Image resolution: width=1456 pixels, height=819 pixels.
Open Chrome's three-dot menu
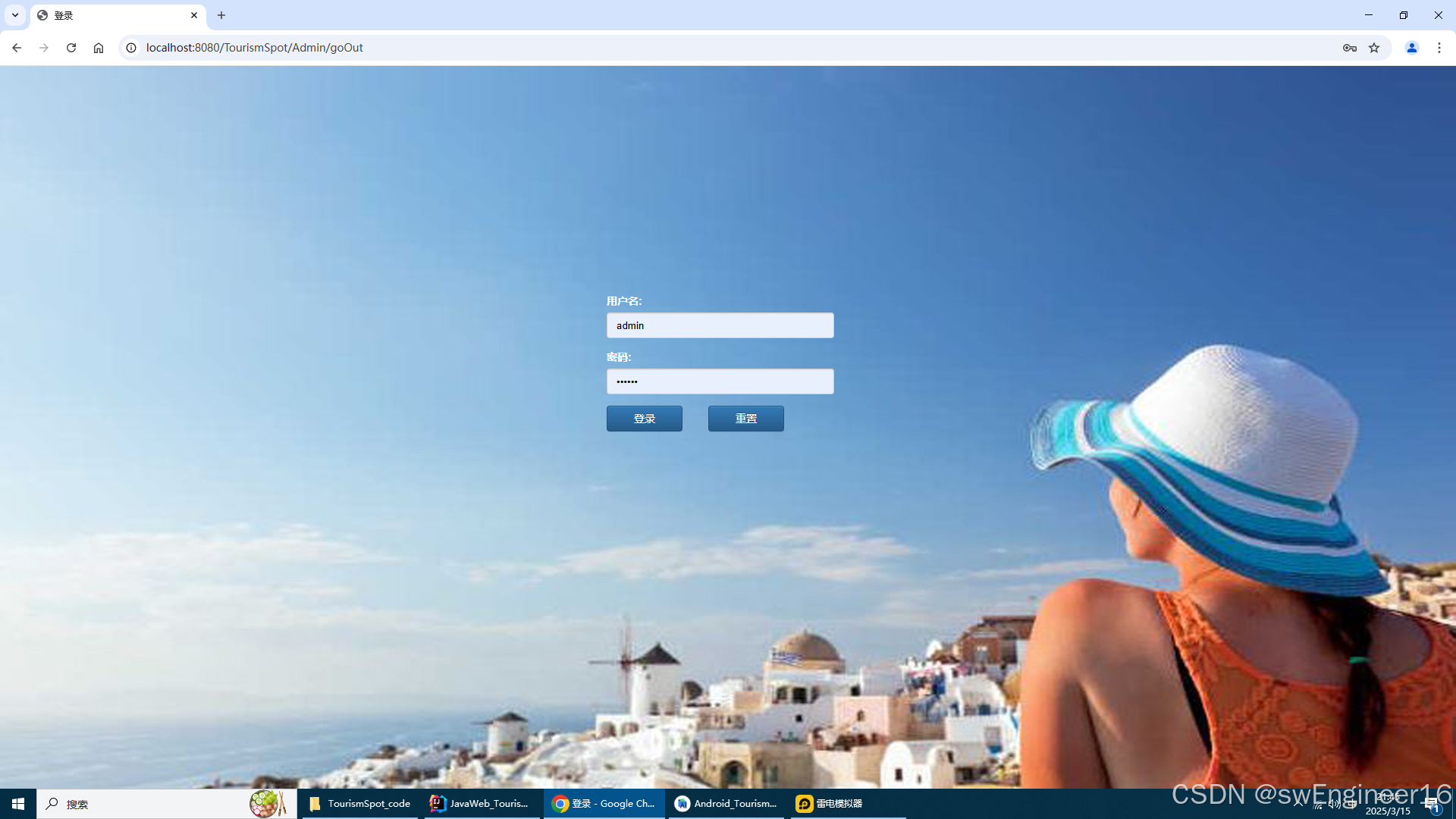click(x=1439, y=48)
